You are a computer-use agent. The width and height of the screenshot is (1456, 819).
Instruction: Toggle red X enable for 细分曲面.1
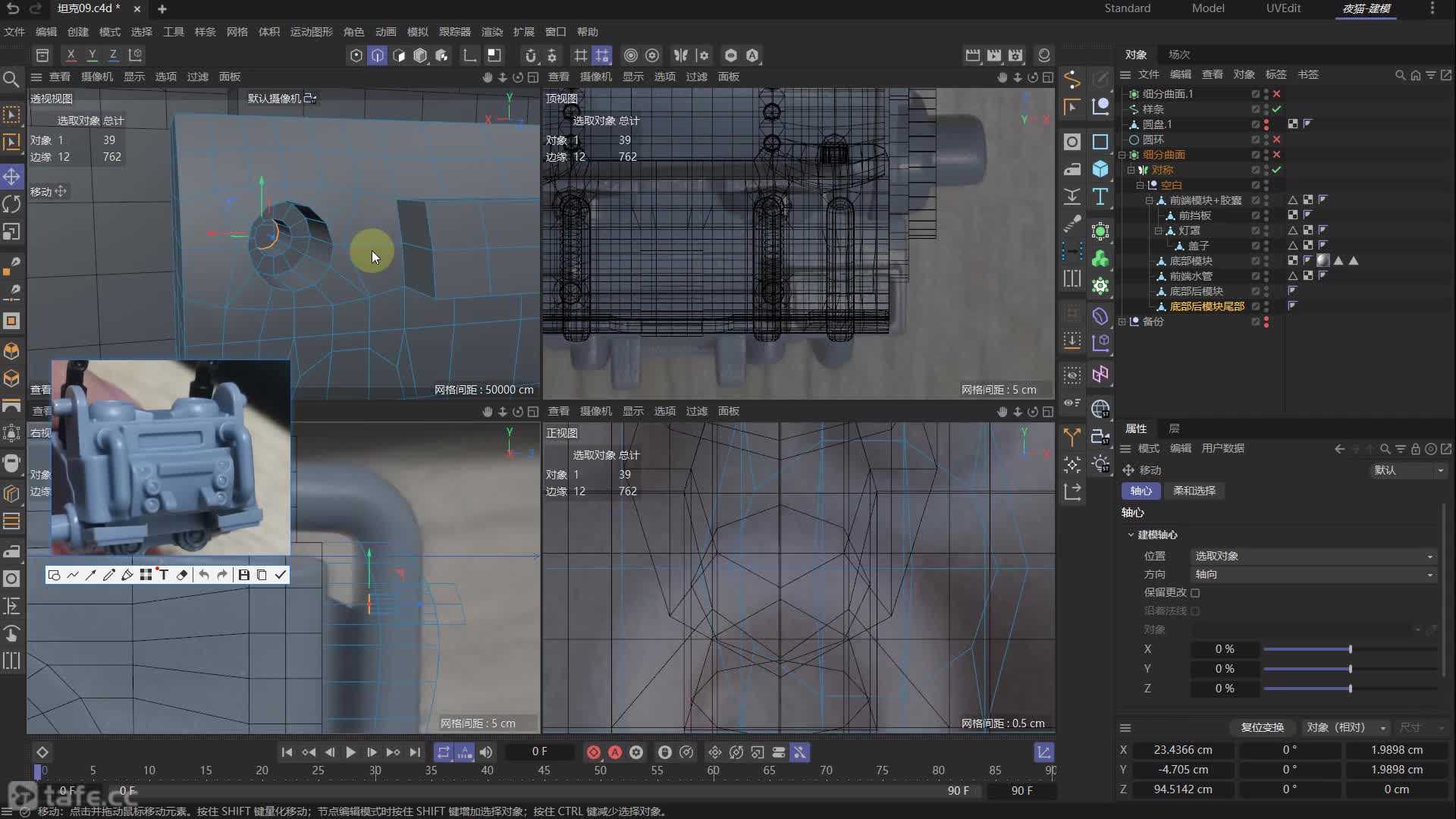pos(1277,94)
